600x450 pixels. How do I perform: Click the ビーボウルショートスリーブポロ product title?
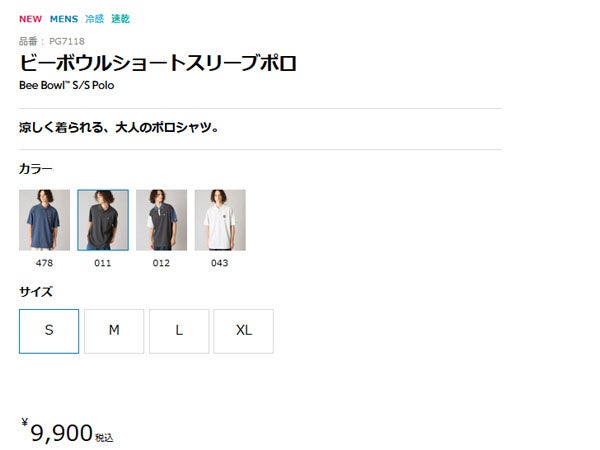click(158, 63)
